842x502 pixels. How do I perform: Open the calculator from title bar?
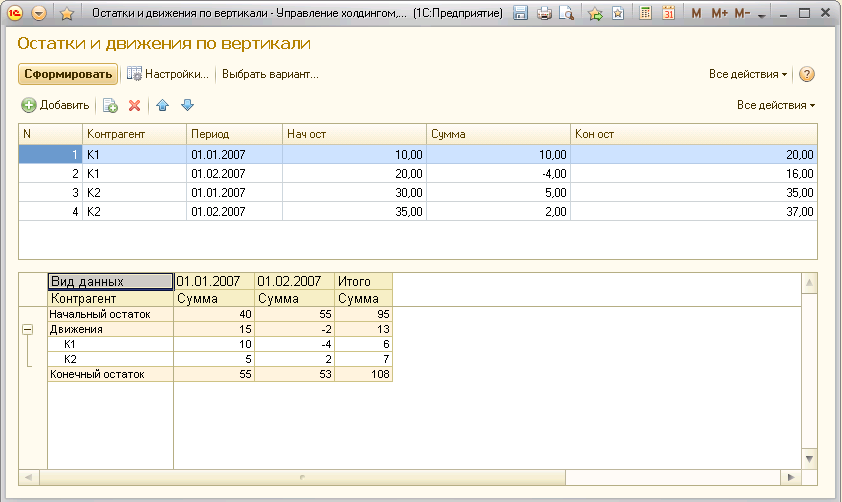pyautogui.click(x=646, y=14)
